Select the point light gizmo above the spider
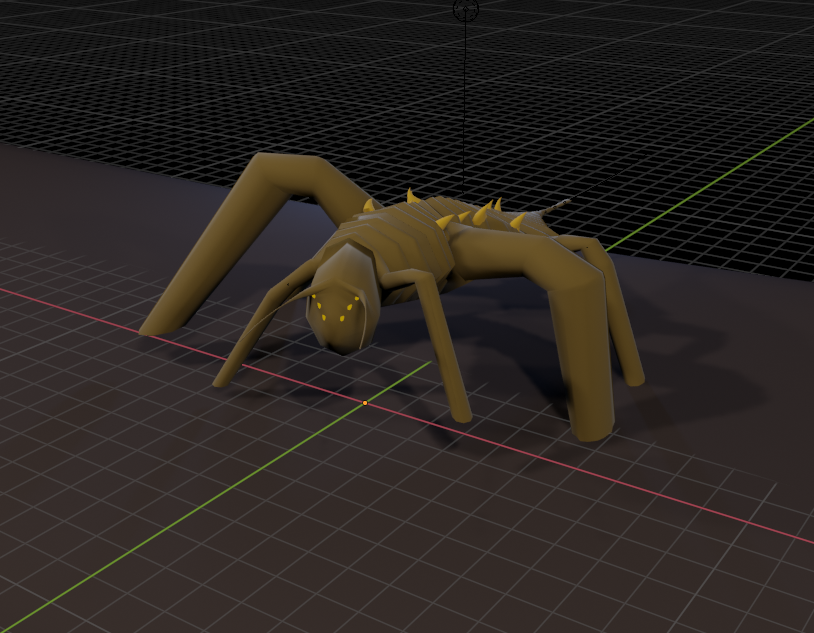Screen dimensions: 814x633 pyautogui.click(x=466, y=9)
